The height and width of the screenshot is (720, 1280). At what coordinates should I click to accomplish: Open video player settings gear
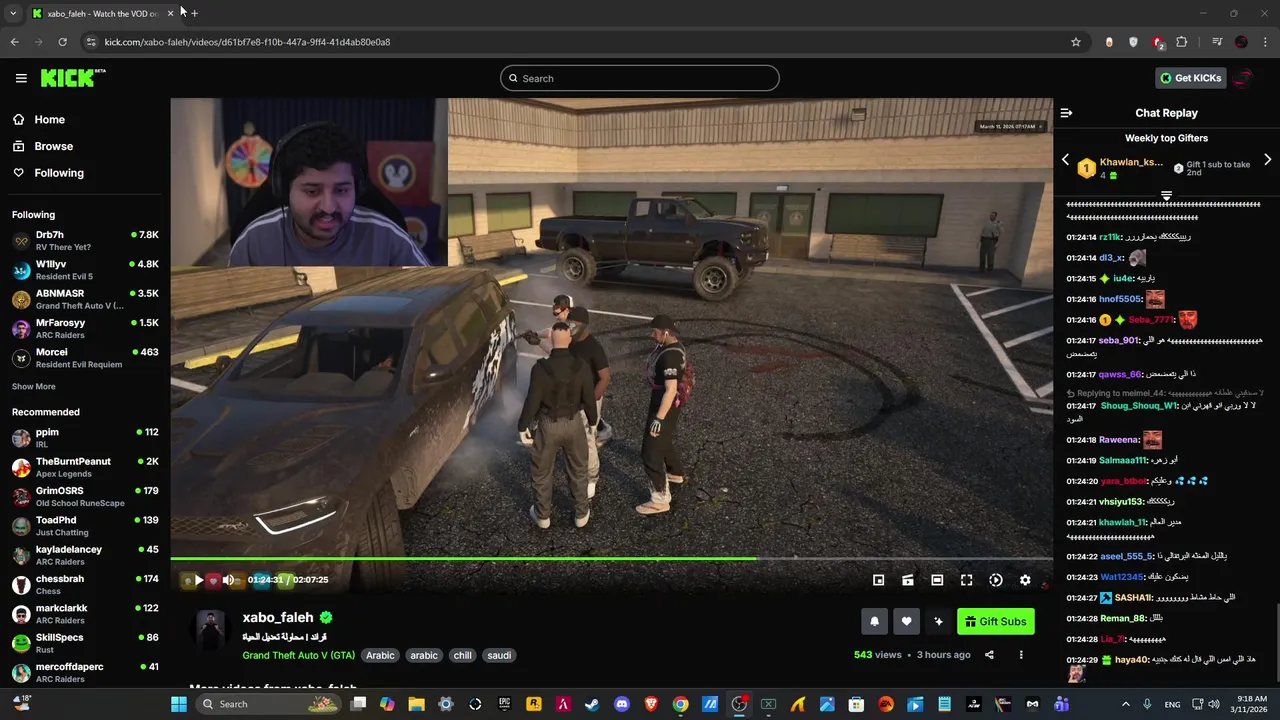(x=1025, y=580)
